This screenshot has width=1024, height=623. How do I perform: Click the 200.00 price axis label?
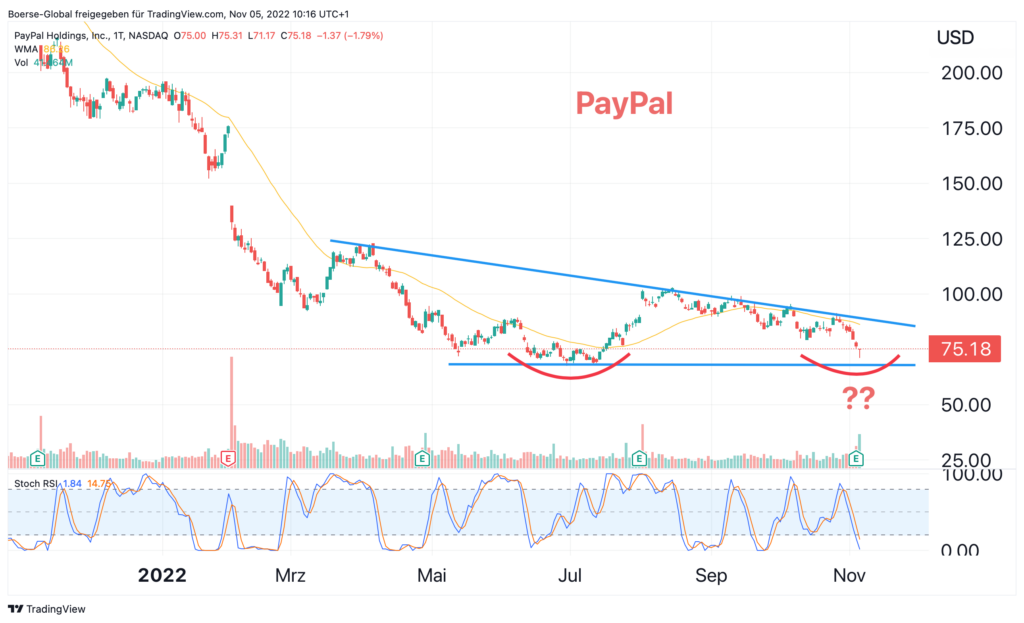coord(971,73)
